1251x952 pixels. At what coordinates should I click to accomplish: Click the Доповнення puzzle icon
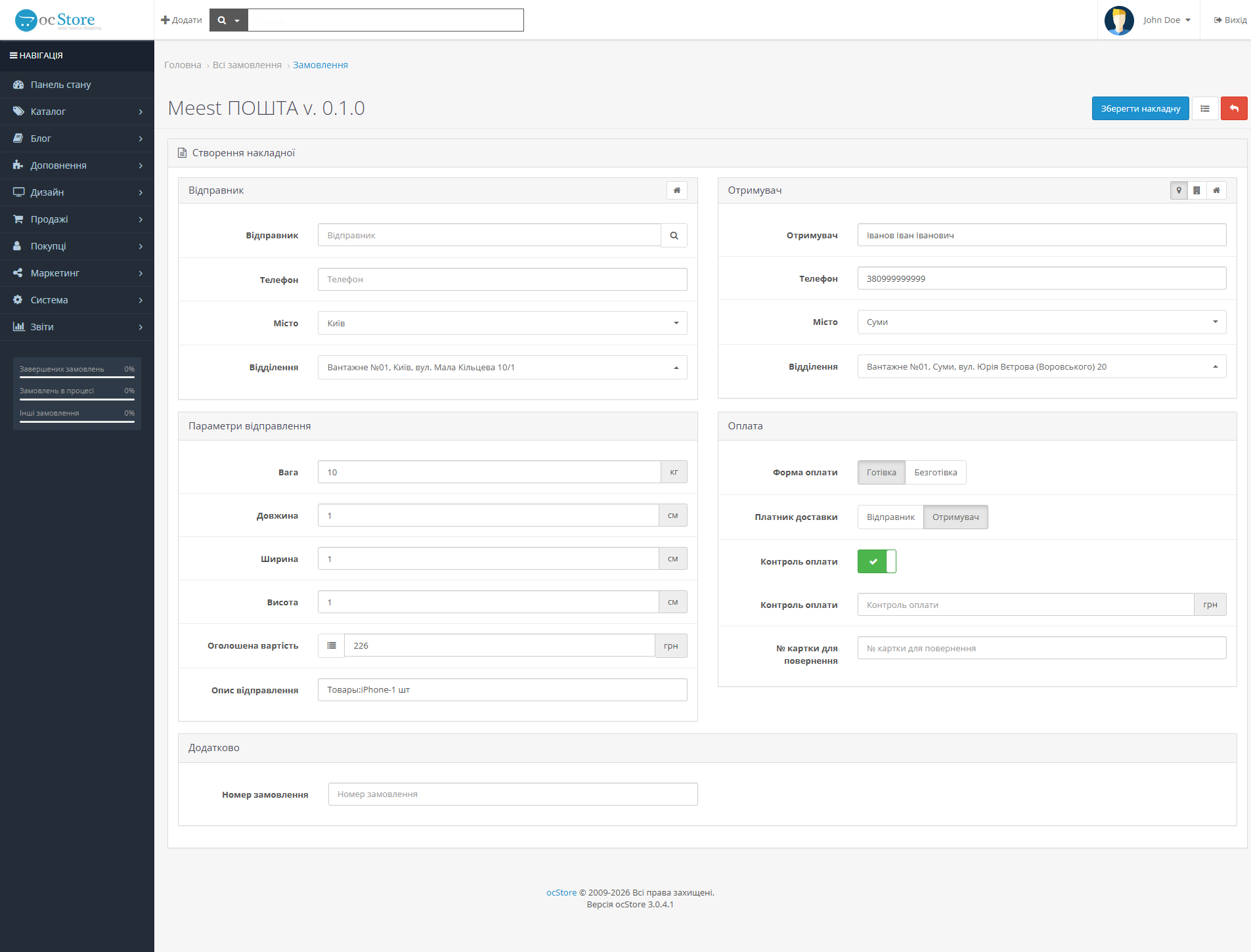click(x=18, y=165)
